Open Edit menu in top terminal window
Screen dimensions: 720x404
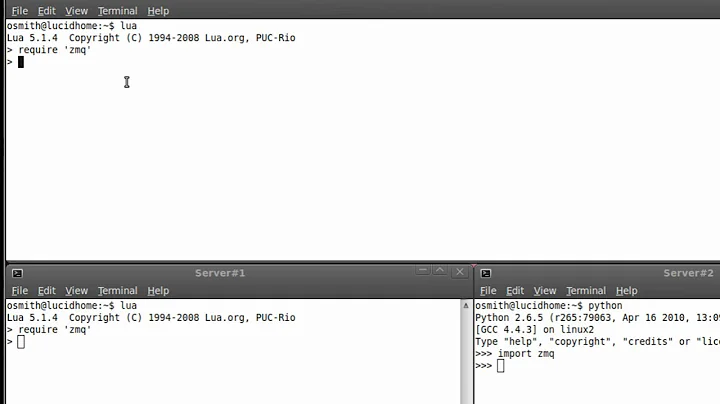tap(46, 11)
